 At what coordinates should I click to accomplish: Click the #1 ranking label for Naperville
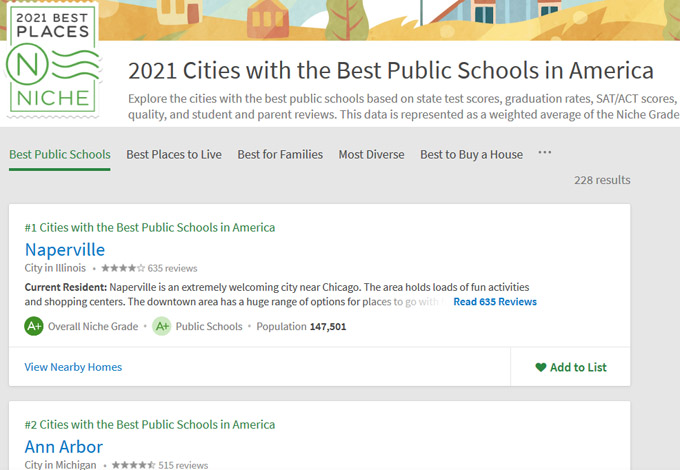(x=150, y=227)
